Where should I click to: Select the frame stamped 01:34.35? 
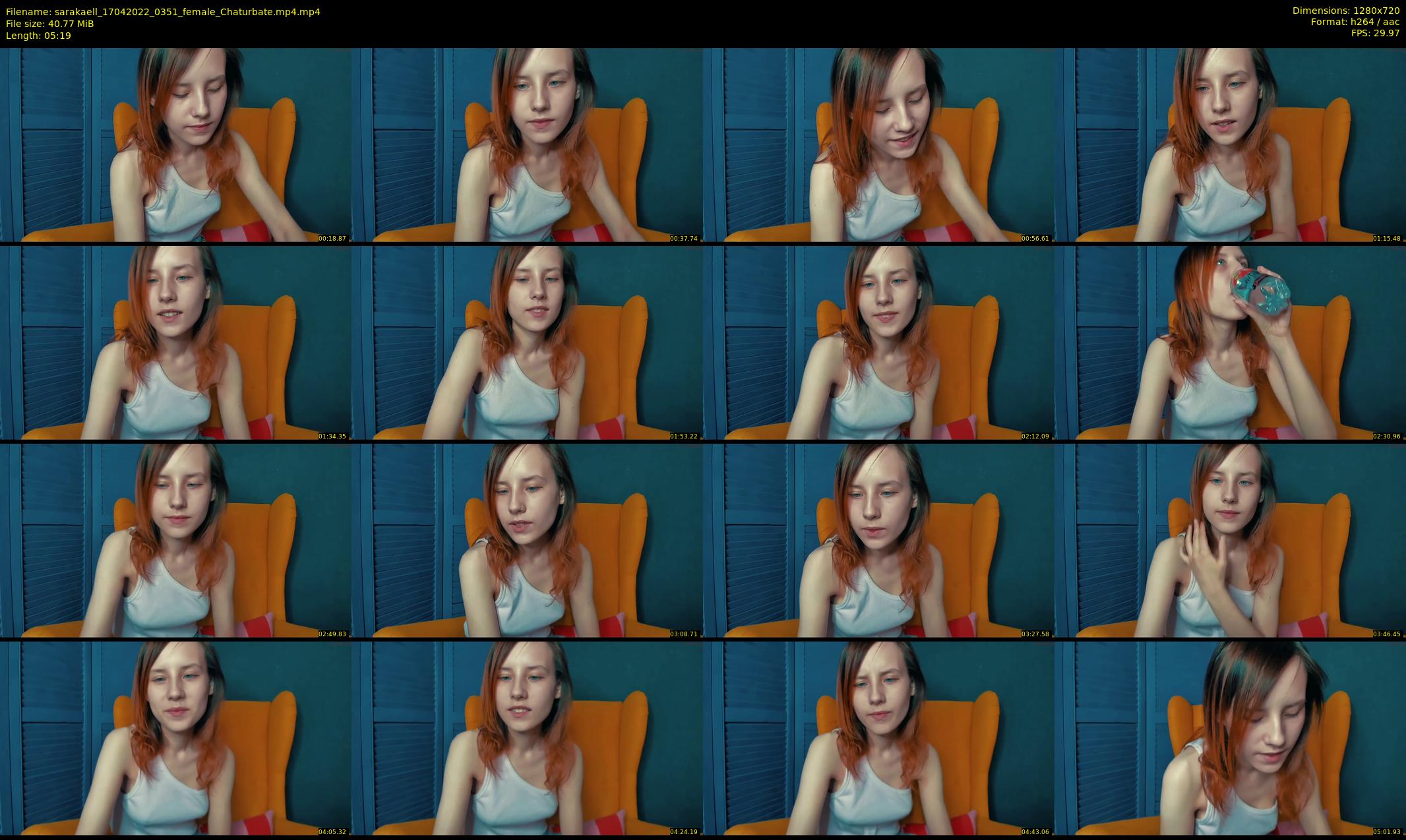[174, 343]
